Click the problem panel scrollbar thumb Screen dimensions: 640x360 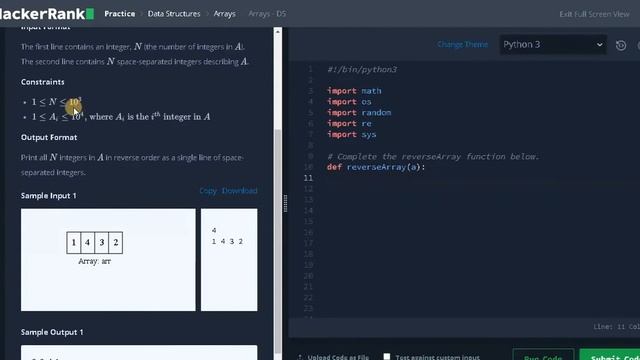click(x=278, y=241)
